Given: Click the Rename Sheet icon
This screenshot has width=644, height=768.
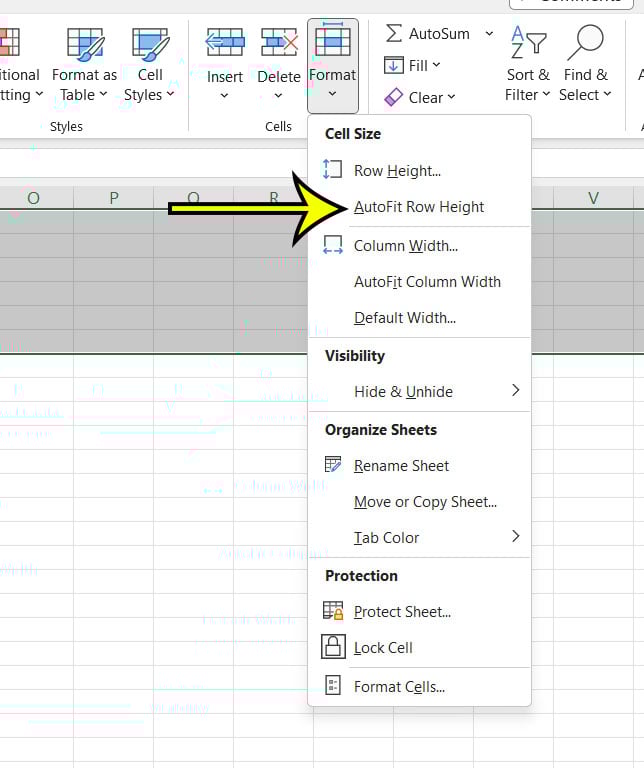Looking at the screenshot, I should pos(333,464).
